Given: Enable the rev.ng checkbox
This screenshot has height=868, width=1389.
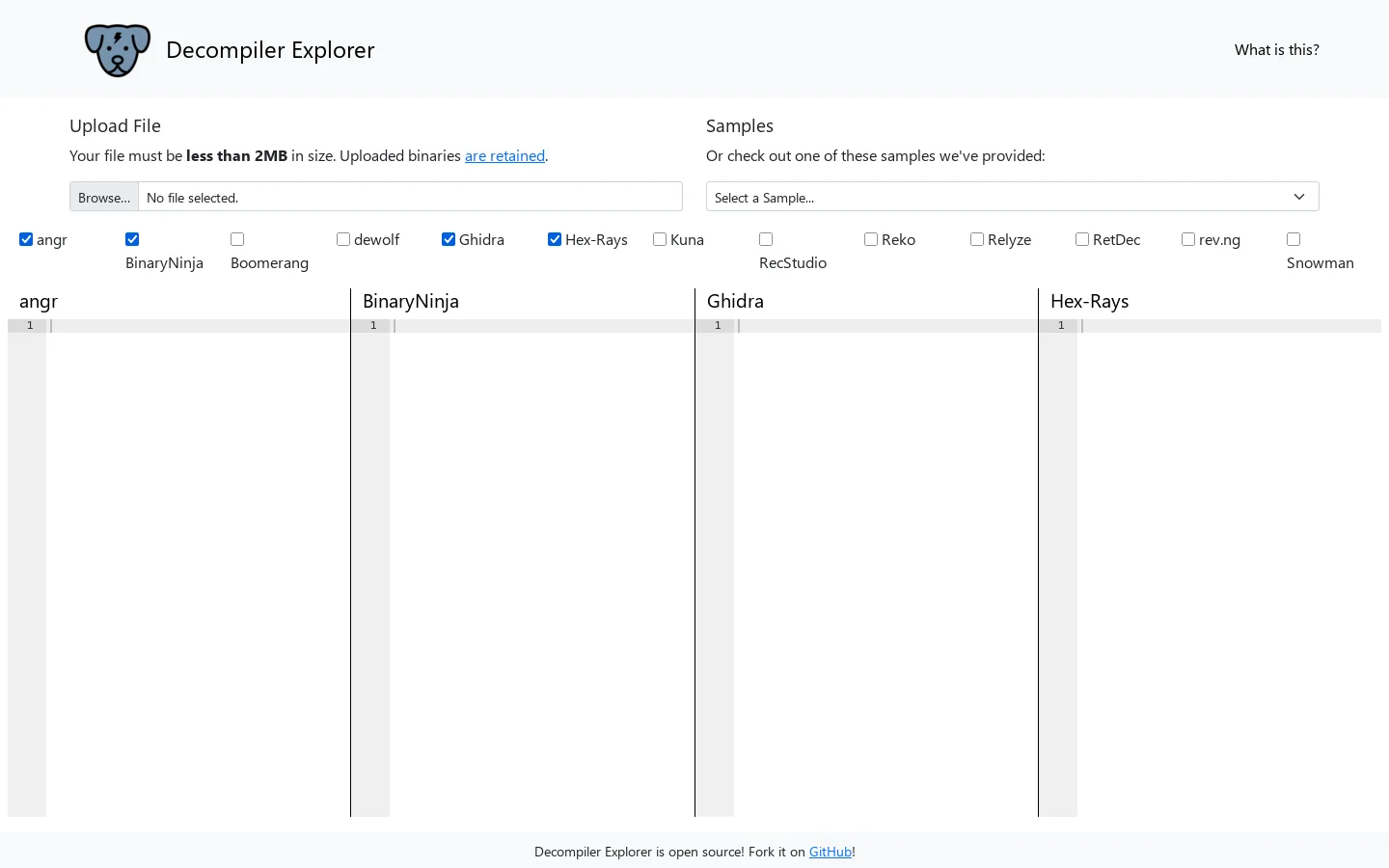Looking at the screenshot, I should (1188, 239).
